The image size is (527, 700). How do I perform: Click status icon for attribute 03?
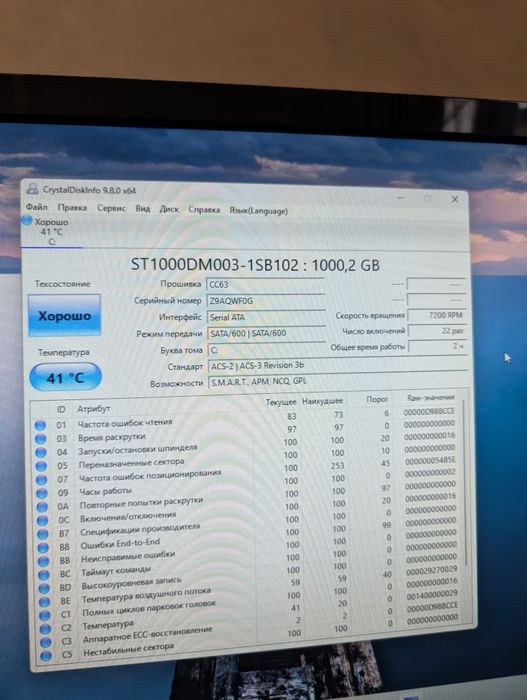tap(41, 439)
